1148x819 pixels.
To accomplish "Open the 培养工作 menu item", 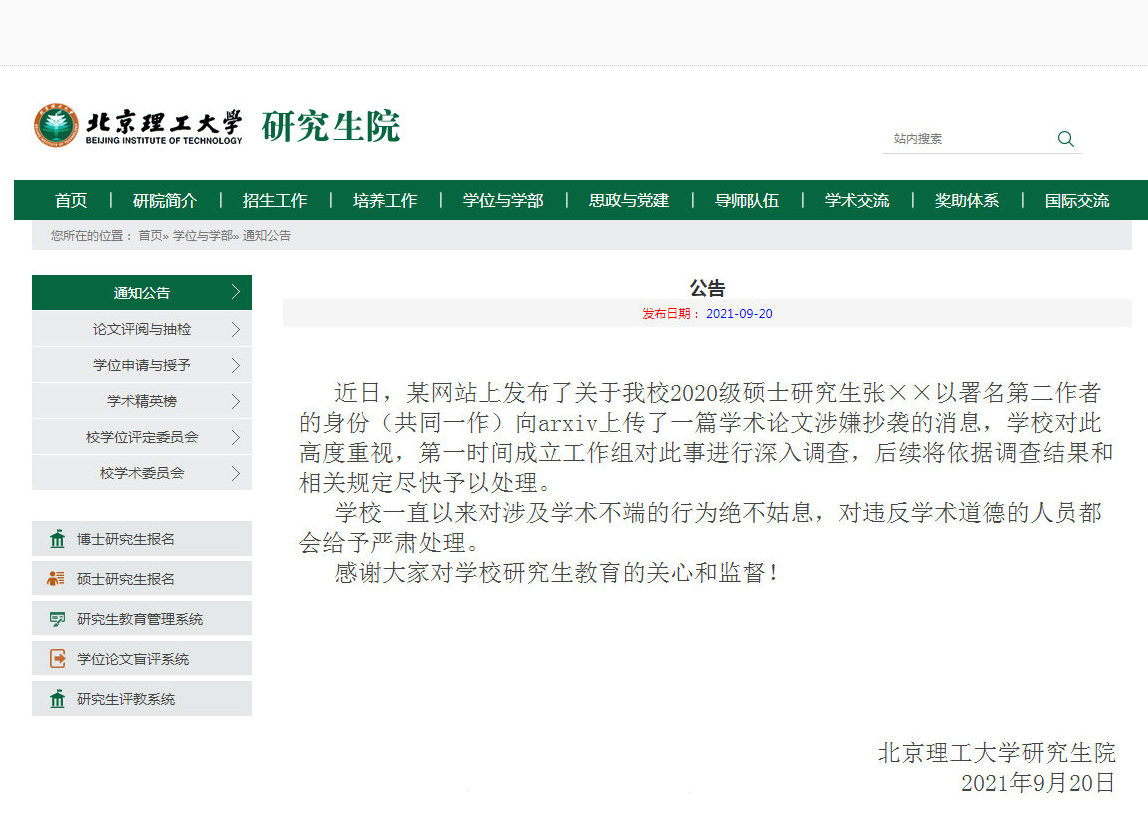I will tap(384, 201).
